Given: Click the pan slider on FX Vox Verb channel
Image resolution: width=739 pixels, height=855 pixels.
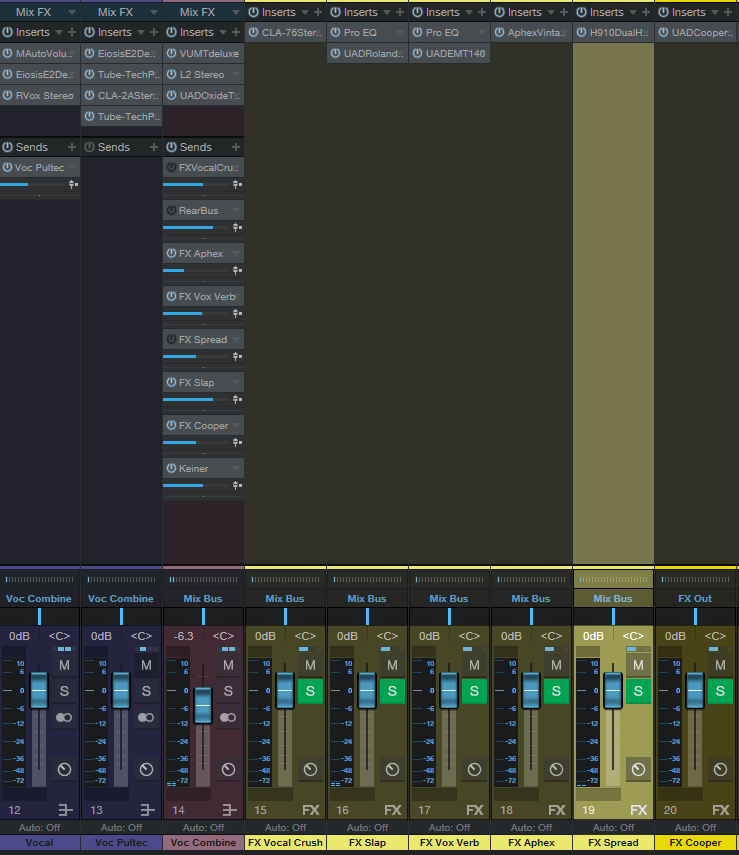Looking at the screenshot, I should point(449,617).
